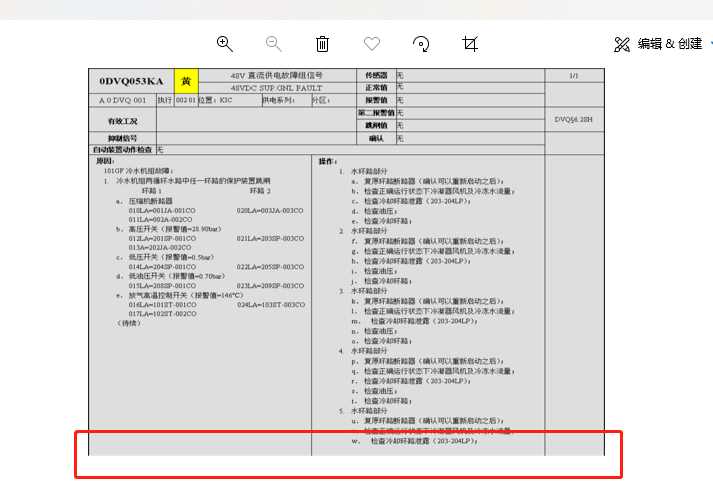Image resolution: width=713 pixels, height=488 pixels.
Task: Click the zoom in magnifier icon
Action: (225, 44)
